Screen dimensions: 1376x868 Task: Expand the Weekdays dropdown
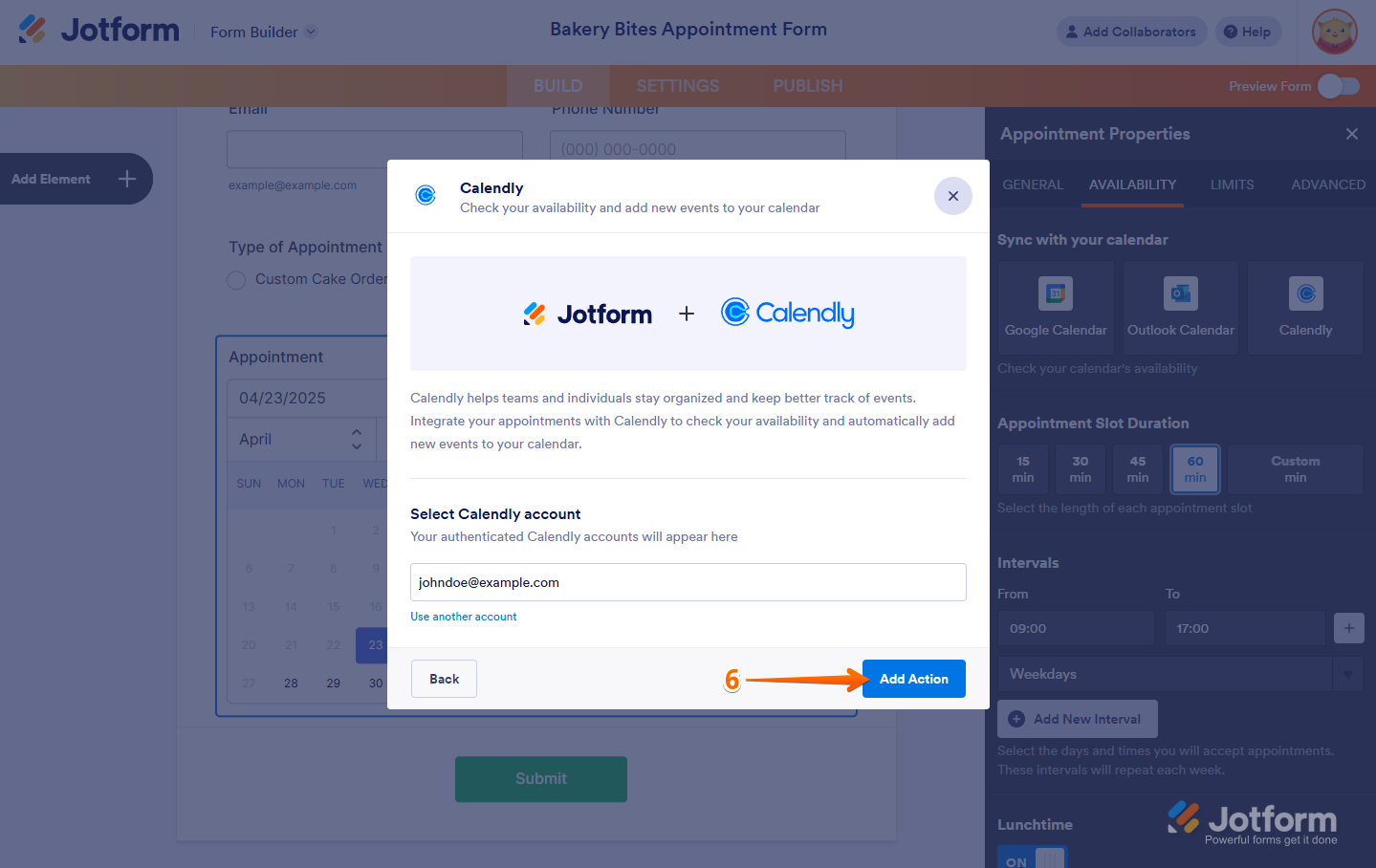pyautogui.click(x=1347, y=674)
